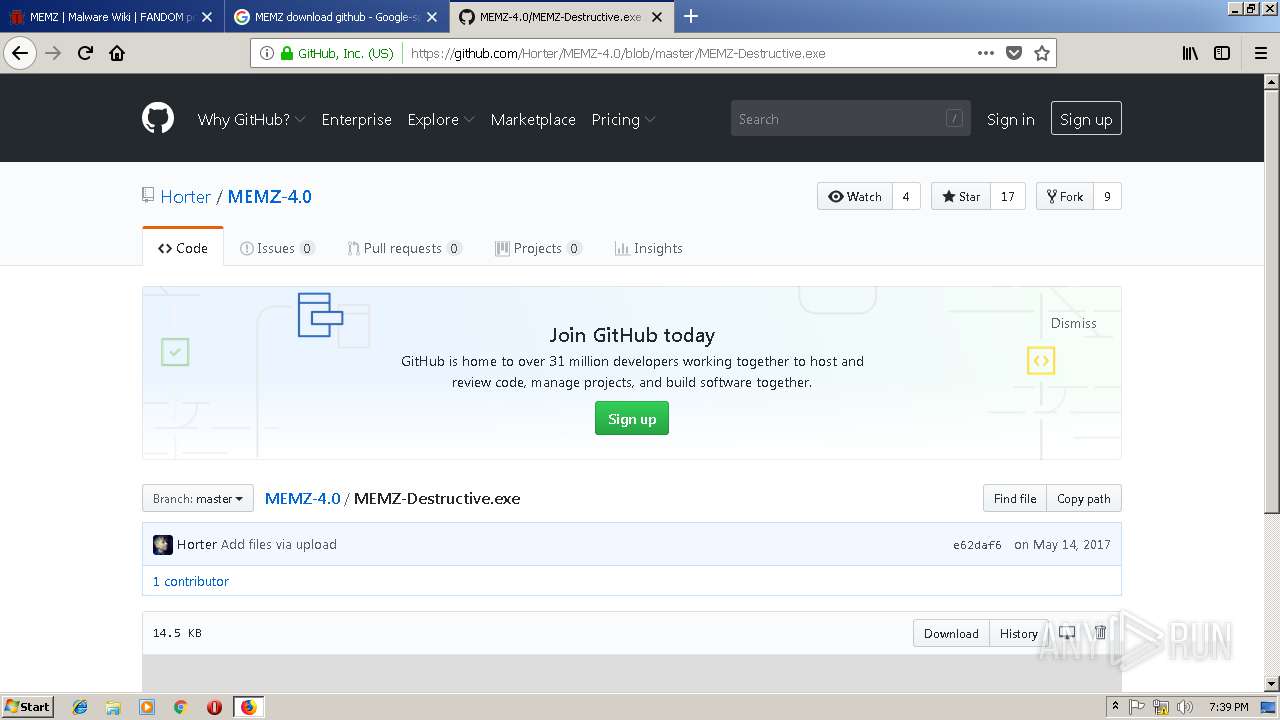This screenshot has width=1280, height=720.
Task: Reload the current page
Action: click(85, 53)
